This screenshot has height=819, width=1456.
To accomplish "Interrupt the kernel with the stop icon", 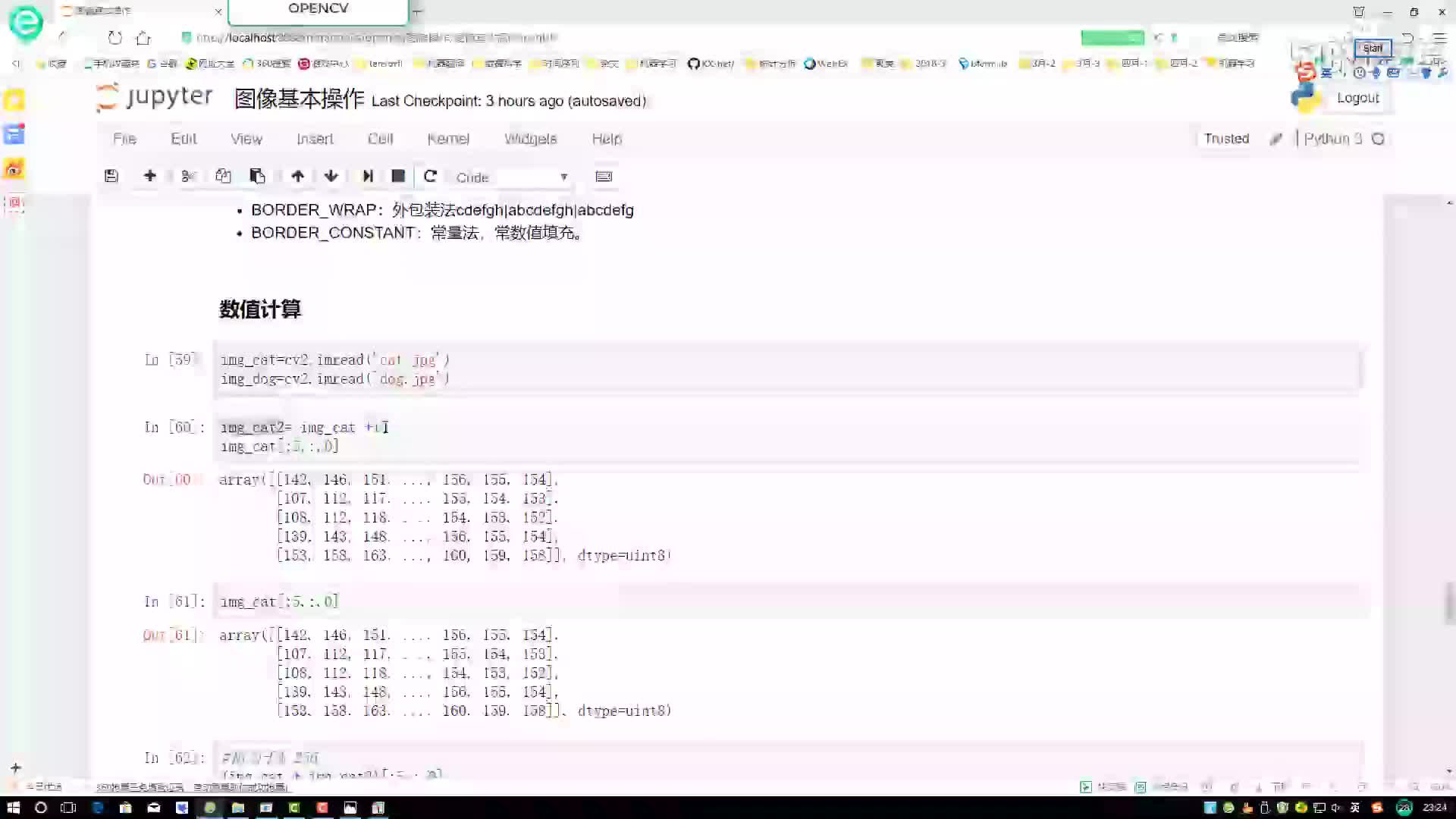I will [398, 176].
